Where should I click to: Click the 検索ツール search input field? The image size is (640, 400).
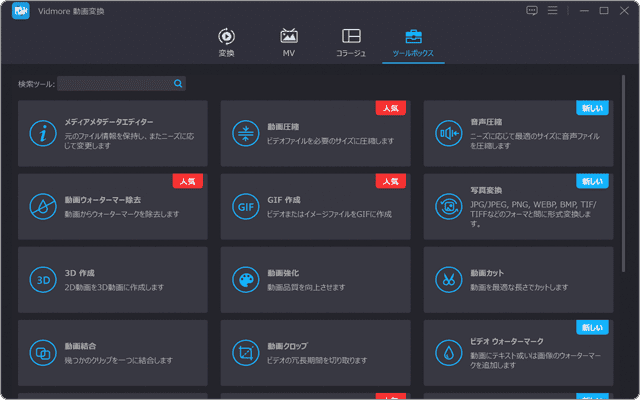tap(121, 84)
